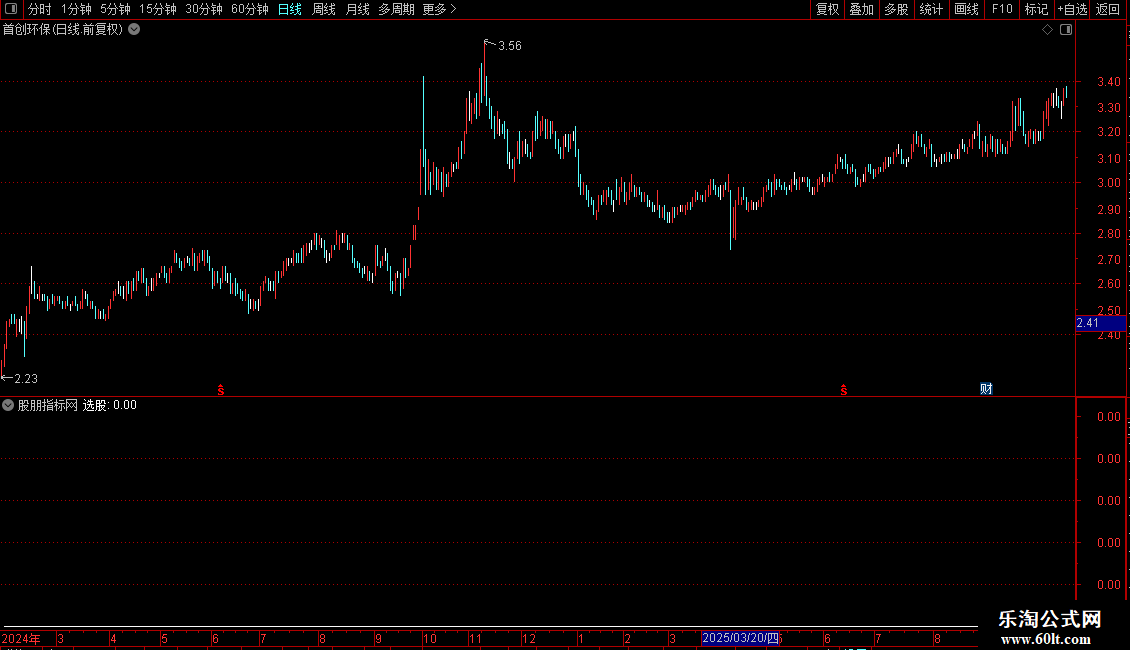Viewport: 1130px width, 650px height.
Task: Click the 2.41 price cursor label
Action: (x=1100, y=323)
